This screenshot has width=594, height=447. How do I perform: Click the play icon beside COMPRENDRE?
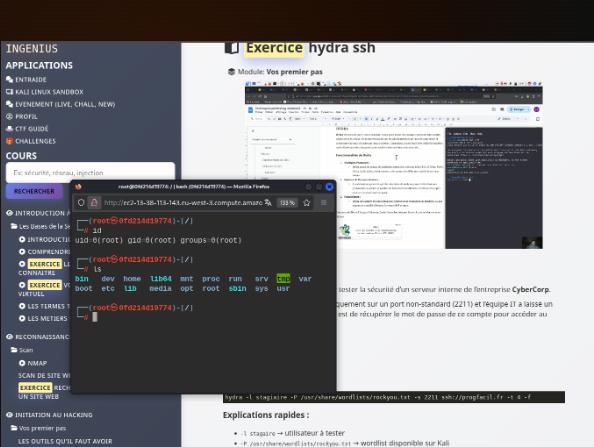(x=22, y=252)
